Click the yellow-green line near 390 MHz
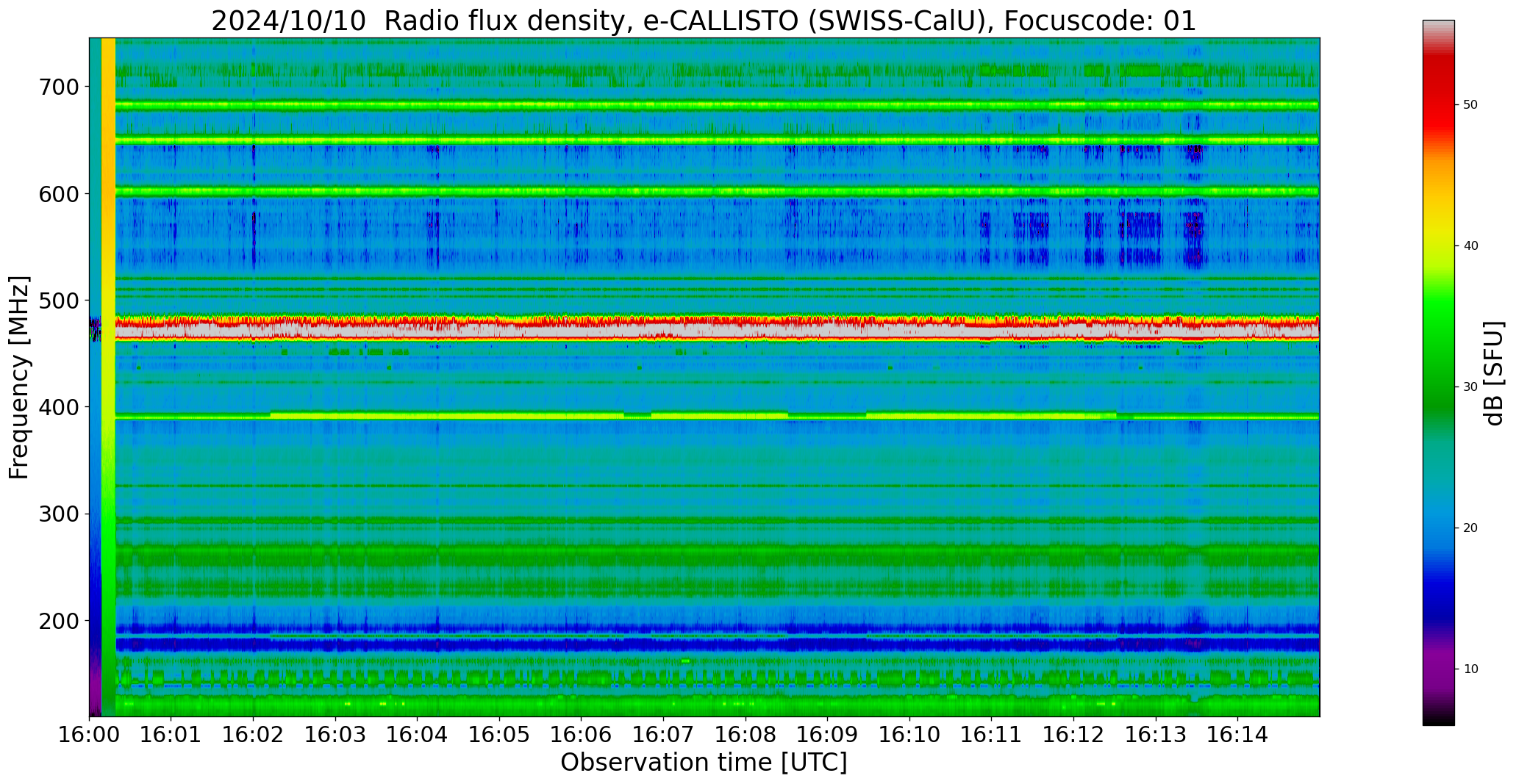 tap(717, 416)
